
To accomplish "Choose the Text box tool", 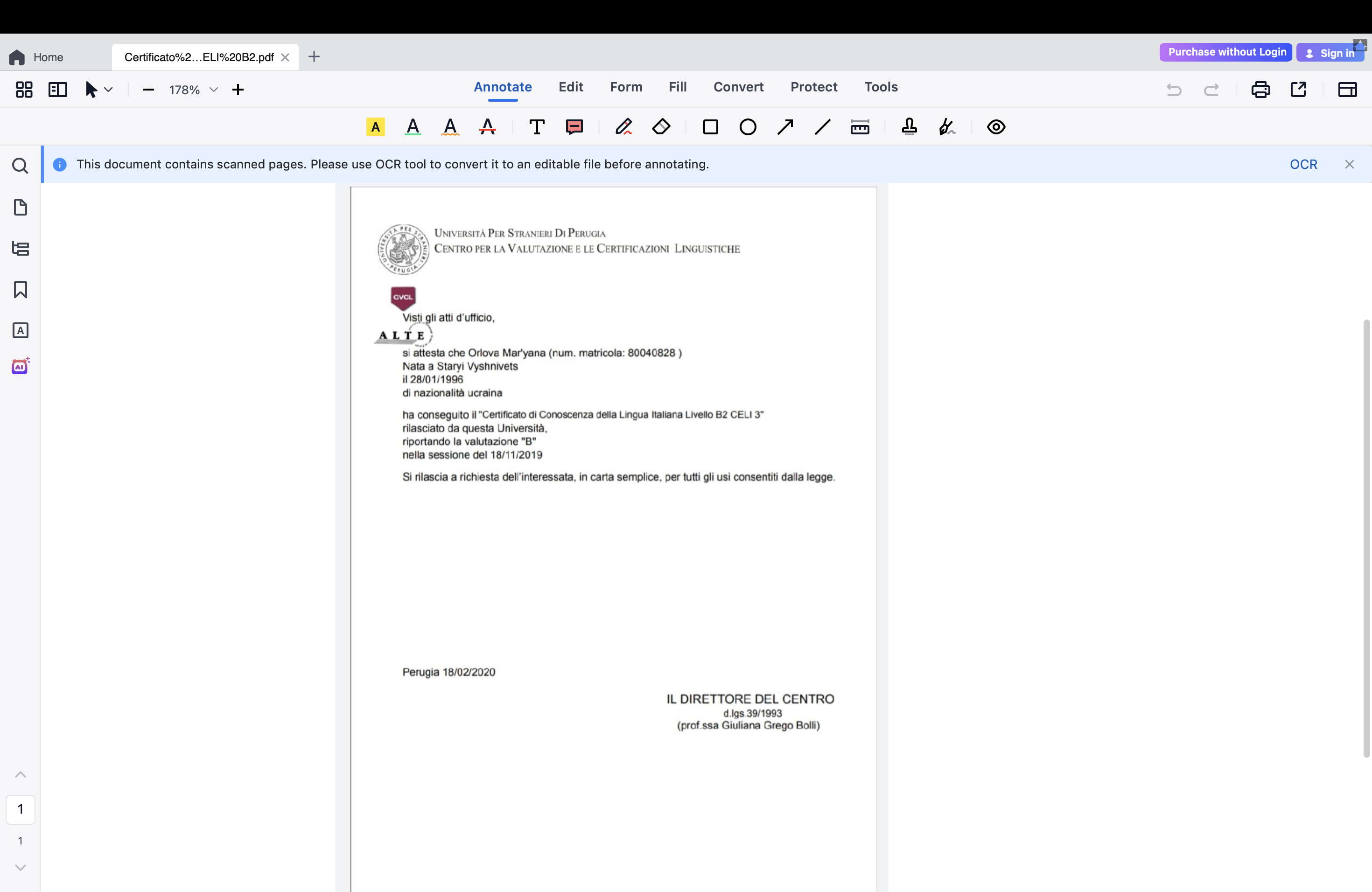I will click(537, 127).
